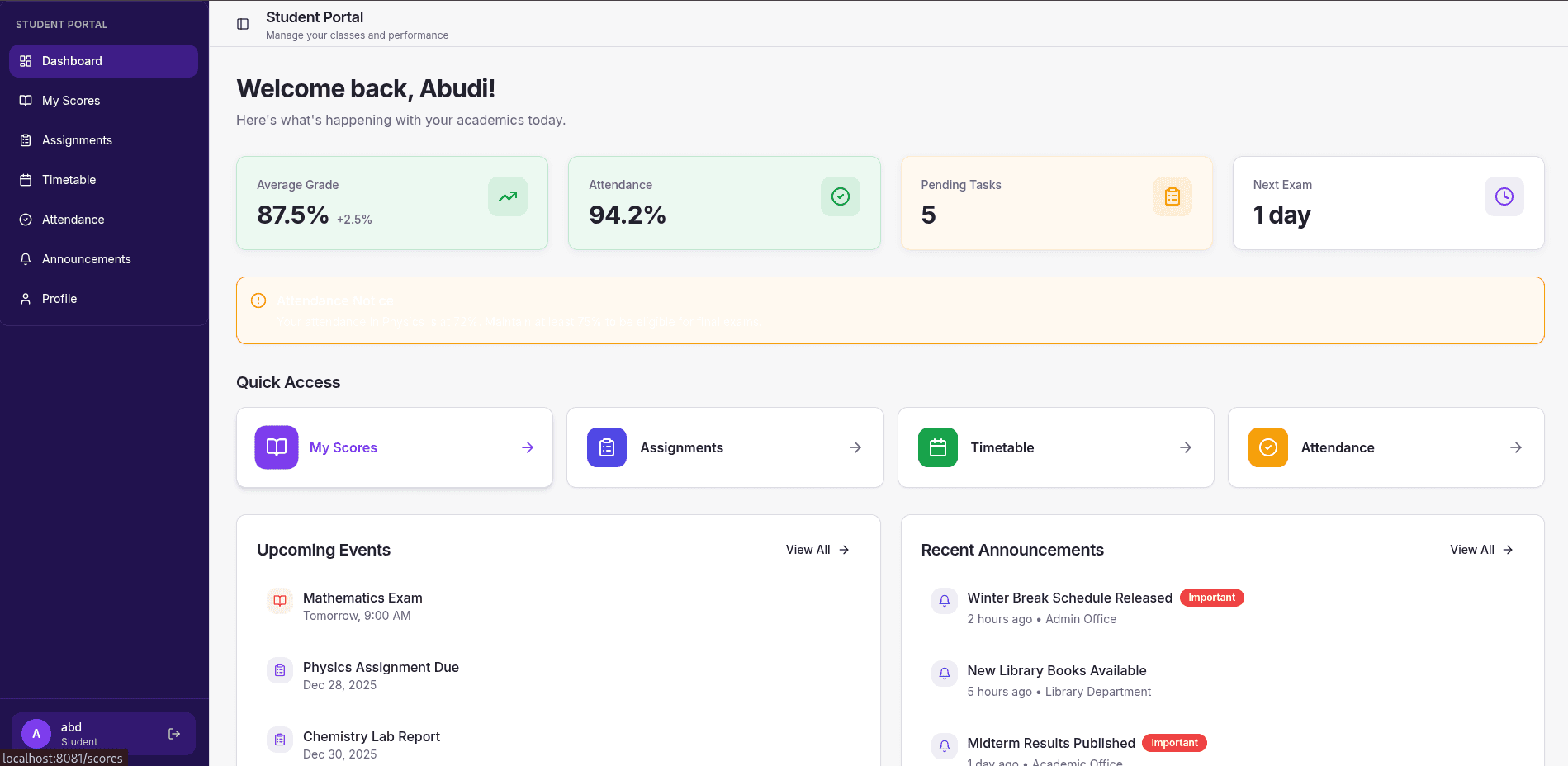1568x766 pixels.
Task: Go to Assignments in the sidebar
Action: click(x=103, y=140)
